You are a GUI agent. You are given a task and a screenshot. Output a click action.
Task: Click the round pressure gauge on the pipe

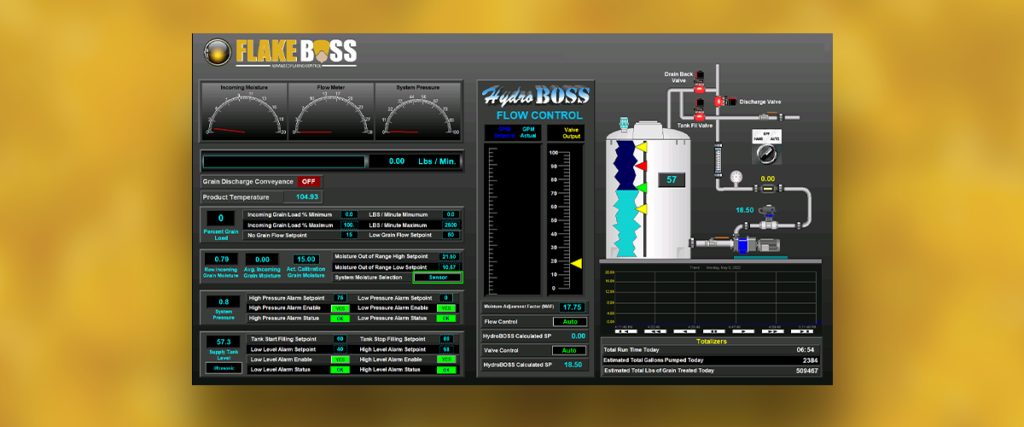click(x=737, y=176)
